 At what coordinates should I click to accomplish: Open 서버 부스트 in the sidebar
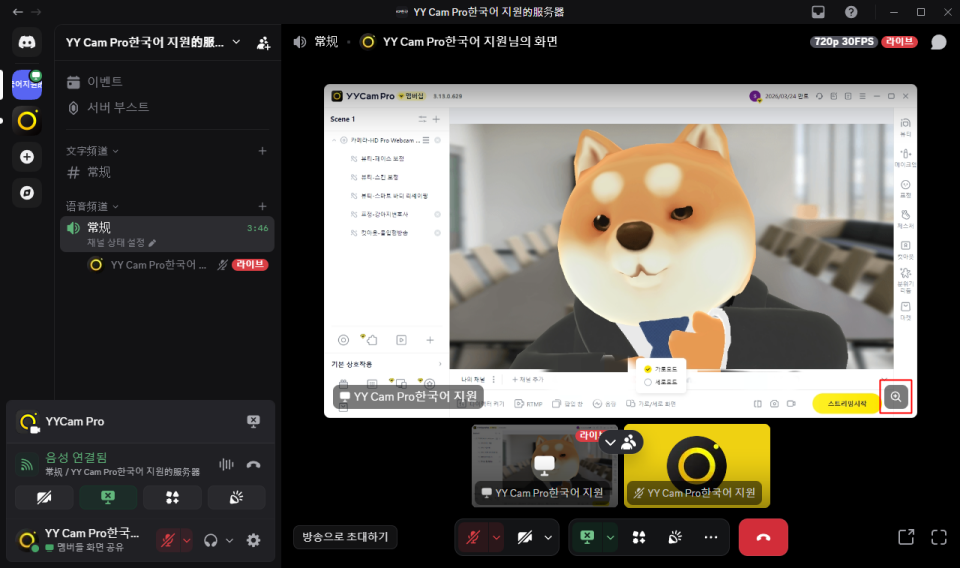[117, 107]
